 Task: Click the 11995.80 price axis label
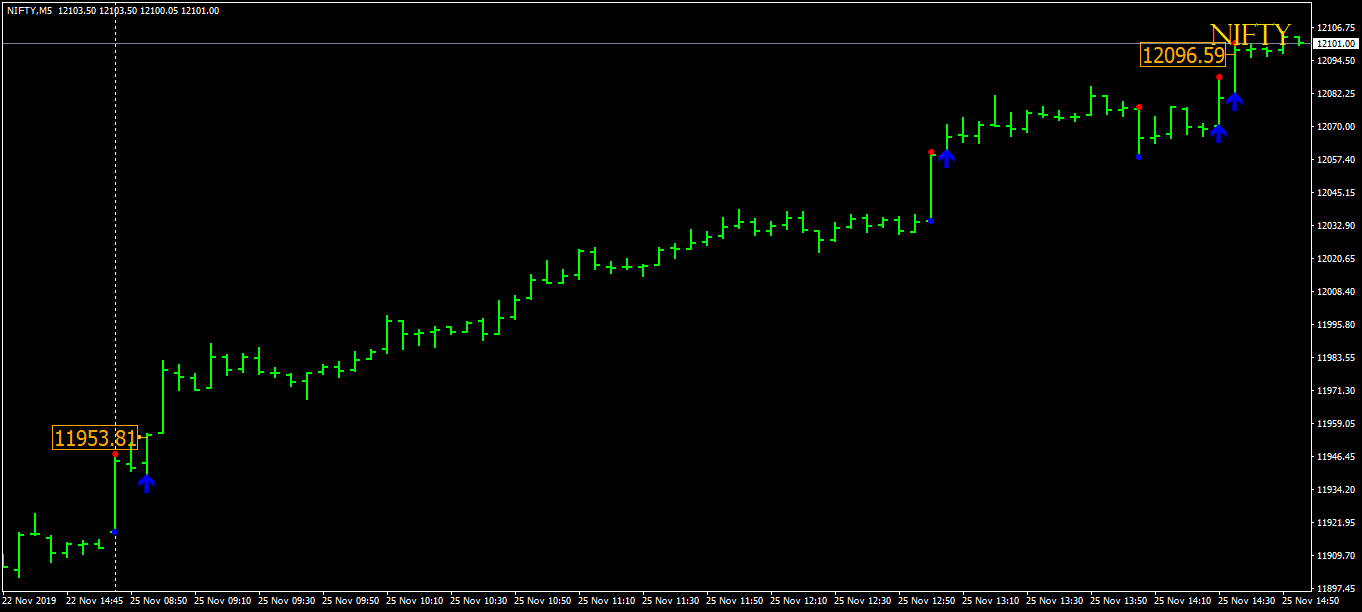(1337, 325)
